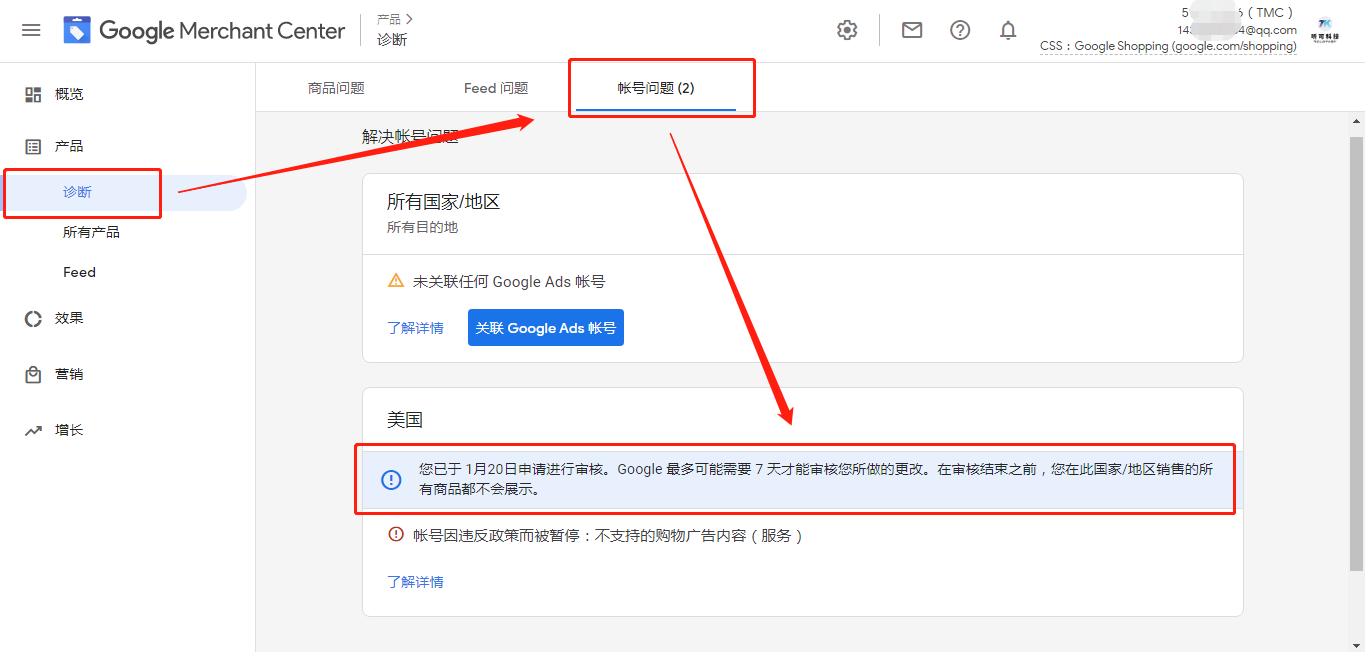Open 营销 in the sidebar
The height and width of the screenshot is (652, 1365).
[x=69, y=374]
